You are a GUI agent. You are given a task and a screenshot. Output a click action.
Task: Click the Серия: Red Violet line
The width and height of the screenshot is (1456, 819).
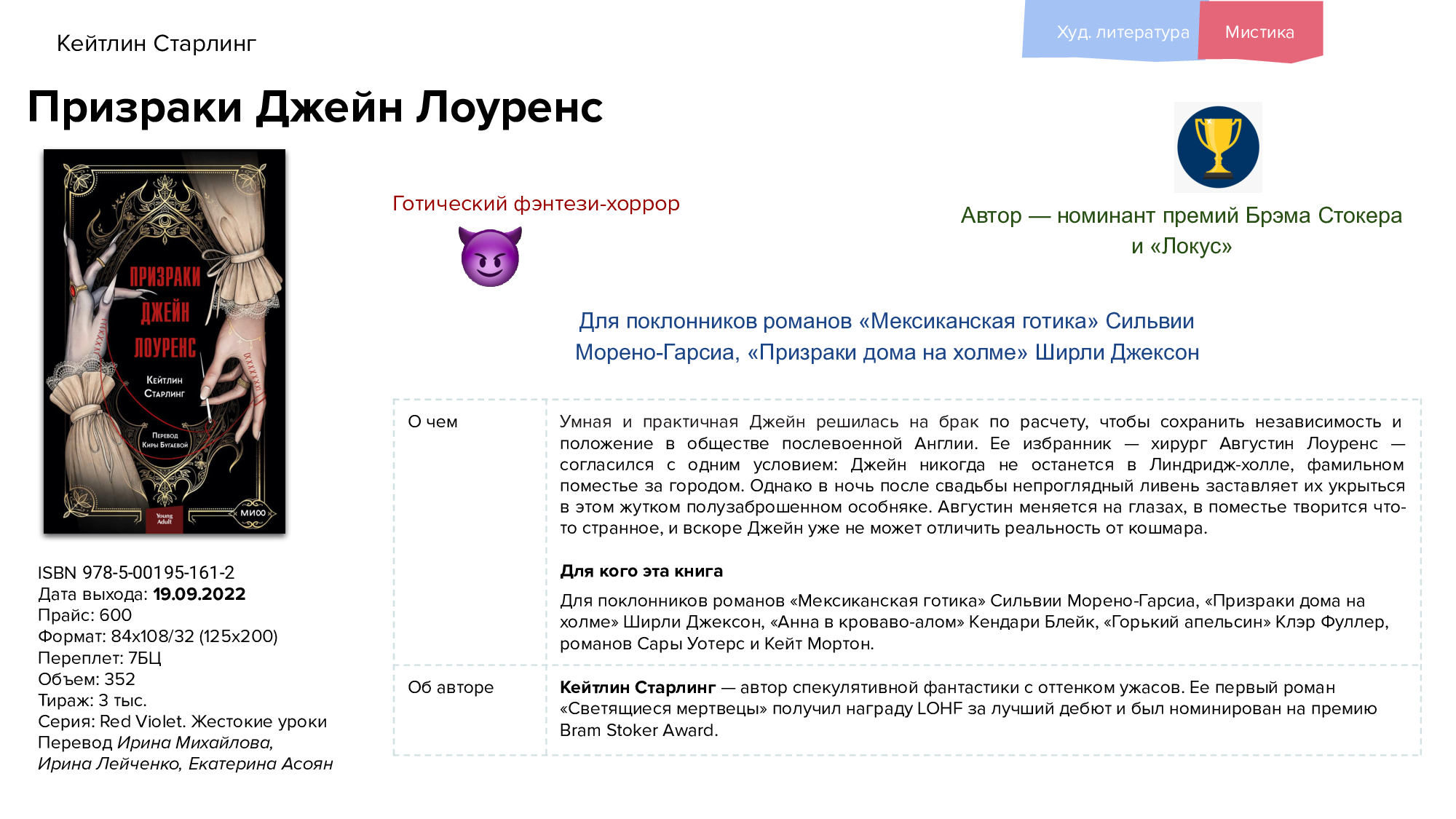(182, 721)
